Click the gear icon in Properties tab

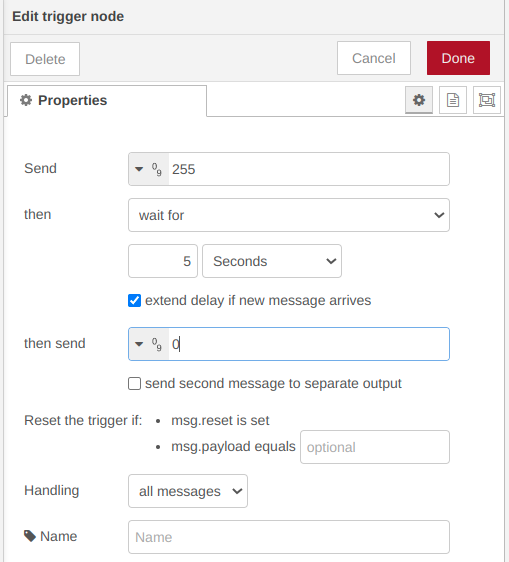click(x=26, y=100)
